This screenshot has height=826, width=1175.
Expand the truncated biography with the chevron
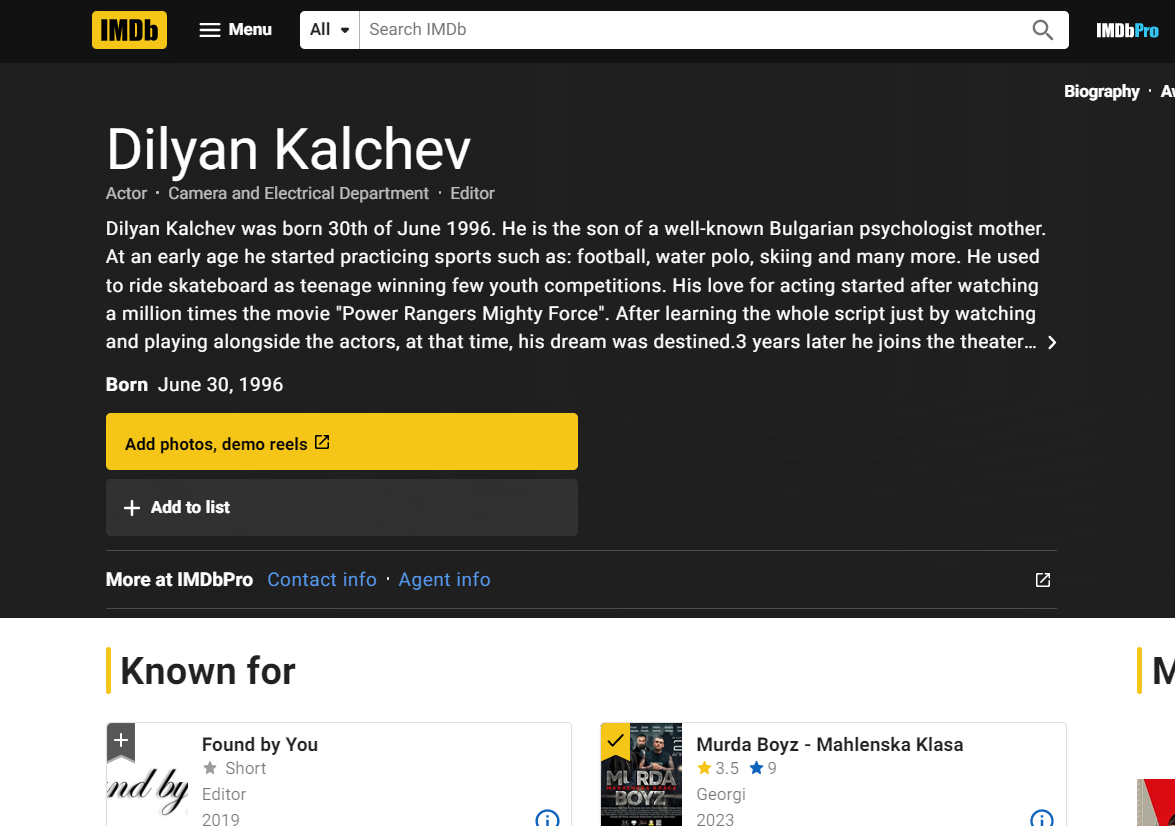click(1052, 342)
